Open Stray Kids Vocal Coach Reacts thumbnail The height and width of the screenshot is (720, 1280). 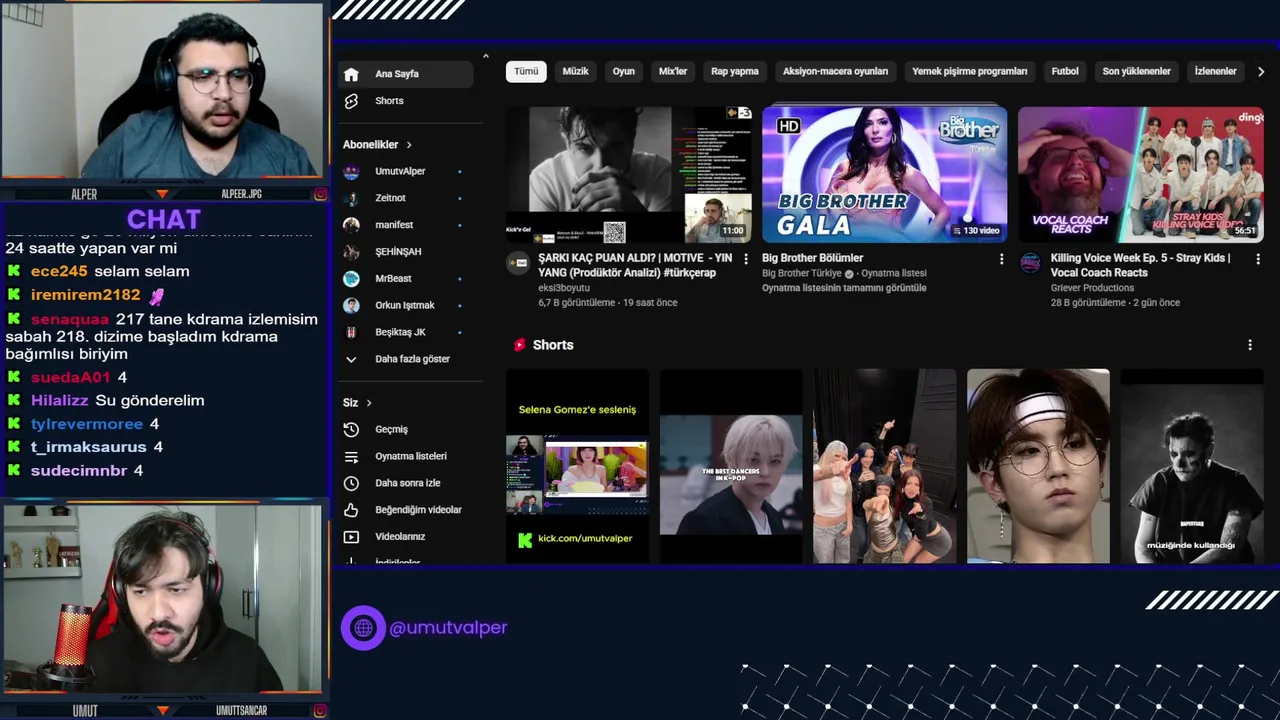(x=1141, y=175)
